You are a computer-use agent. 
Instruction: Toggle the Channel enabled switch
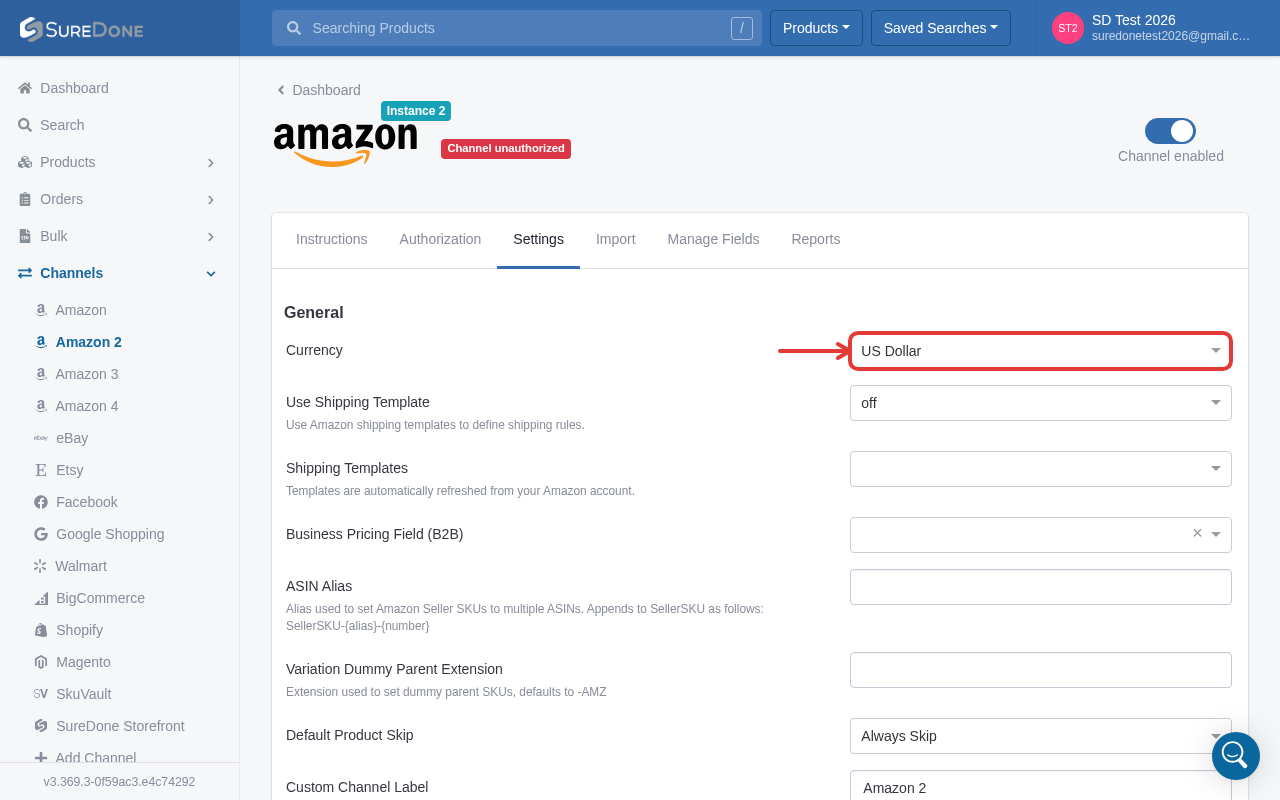click(x=1170, y=131)
